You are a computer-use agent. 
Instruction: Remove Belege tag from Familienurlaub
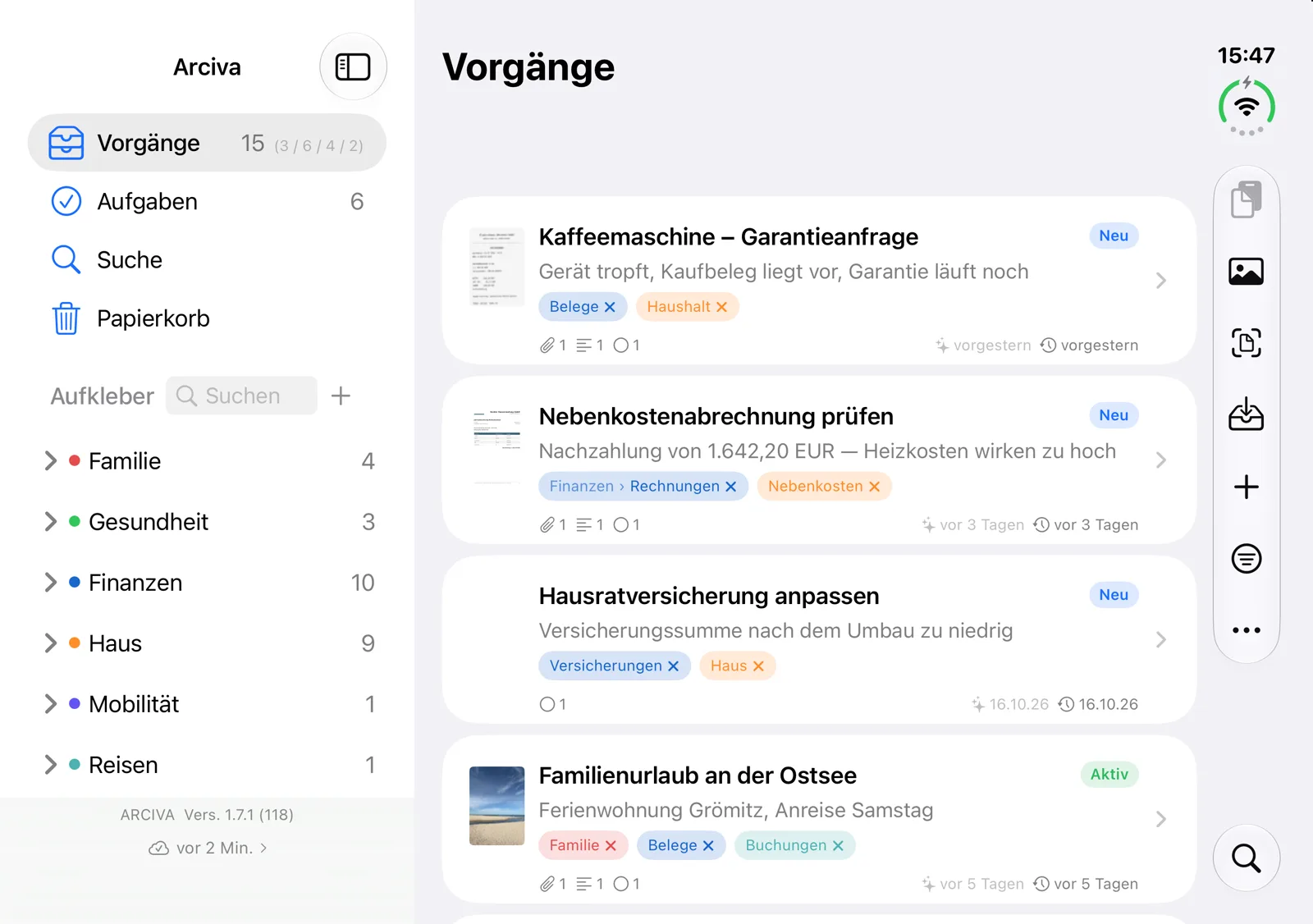click(708, 846)
